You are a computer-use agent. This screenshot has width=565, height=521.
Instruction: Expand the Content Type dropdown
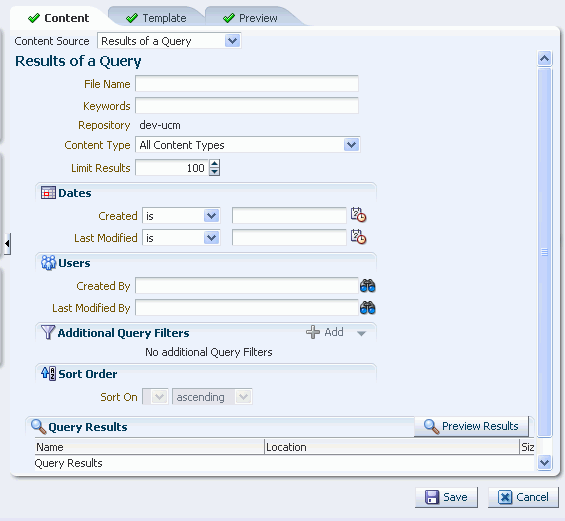[351, 145]
